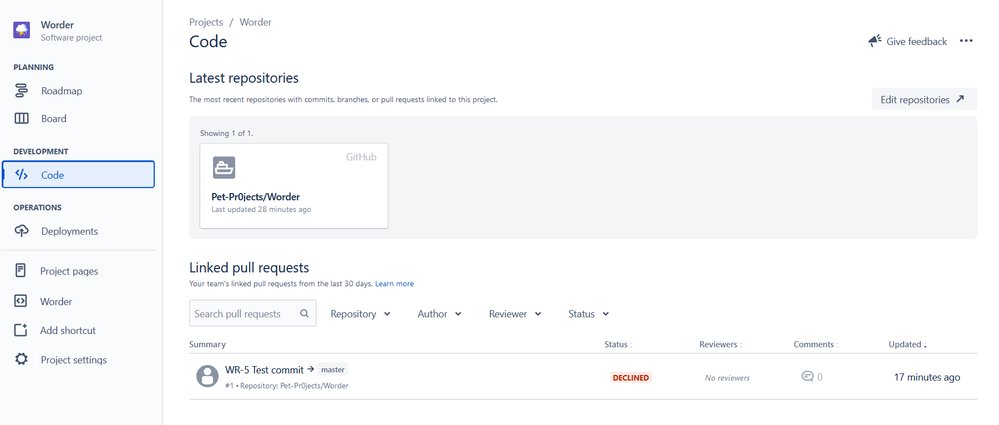999x425 pixels.
Task: Click Projects in the breadcrumb
Action: pos(206,22)
